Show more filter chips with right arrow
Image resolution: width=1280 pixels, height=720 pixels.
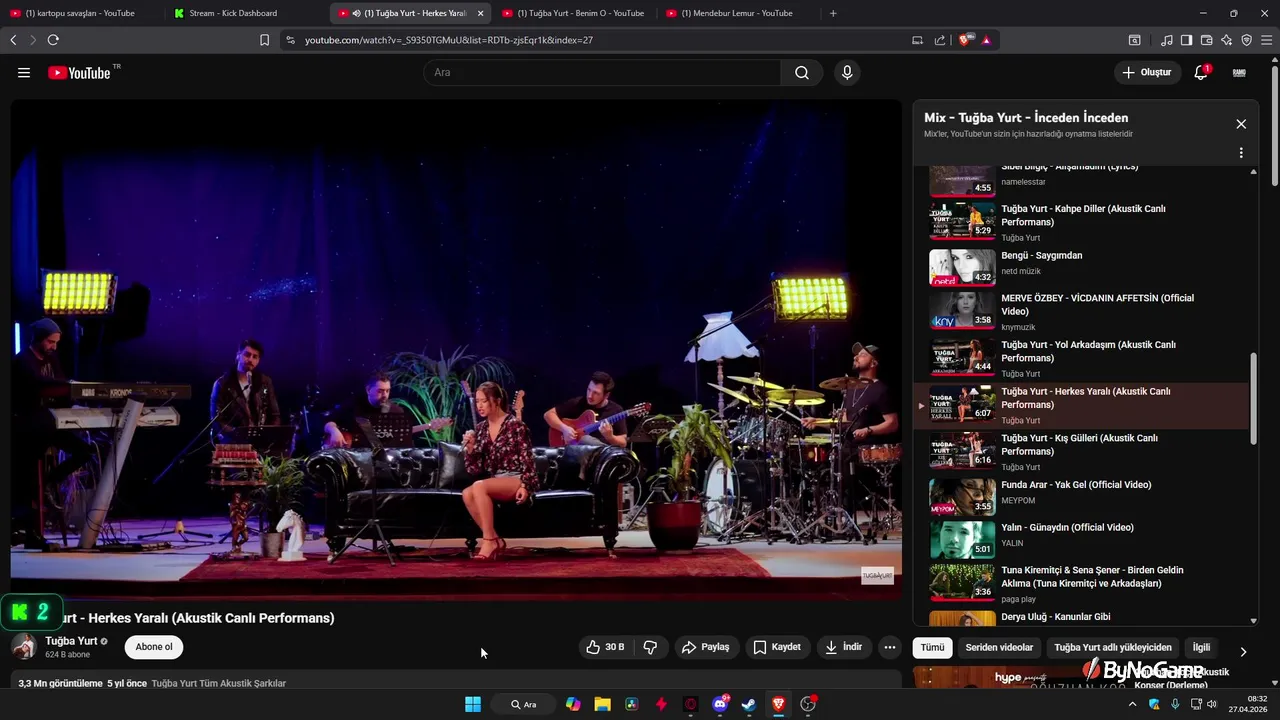tap(1243, 651)
